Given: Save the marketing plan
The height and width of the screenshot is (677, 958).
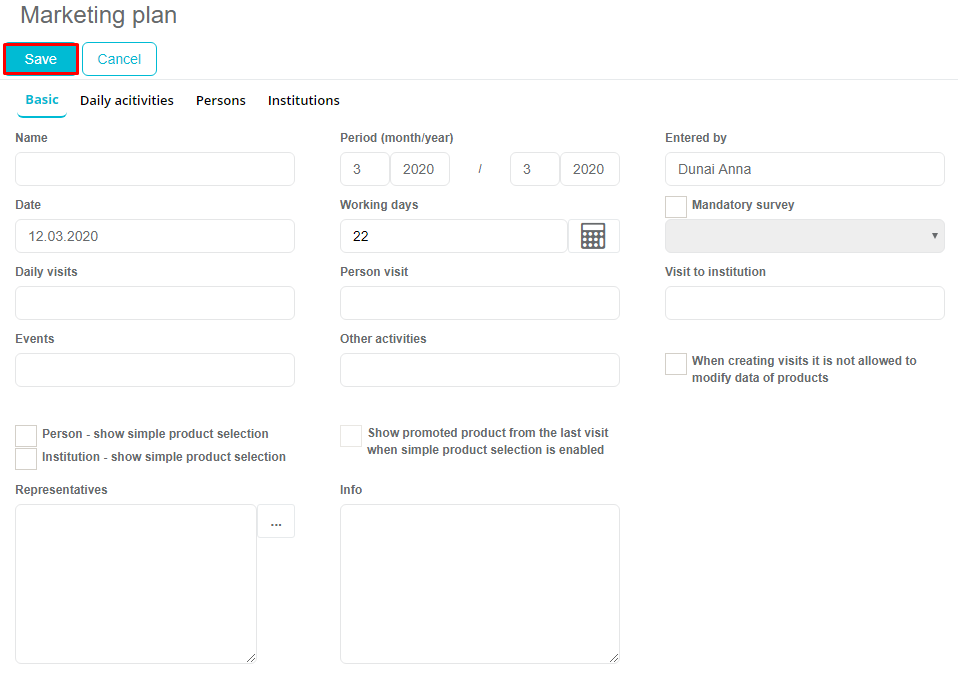Looking at the screenshot, I should coord(41,59).
